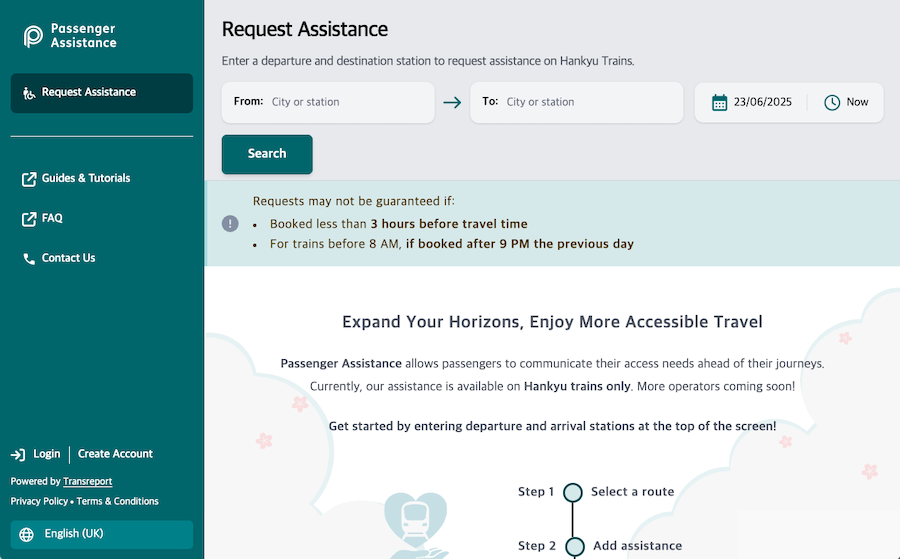
Task: Click the clock icon beside Now
Action: [x=832, y=102]
